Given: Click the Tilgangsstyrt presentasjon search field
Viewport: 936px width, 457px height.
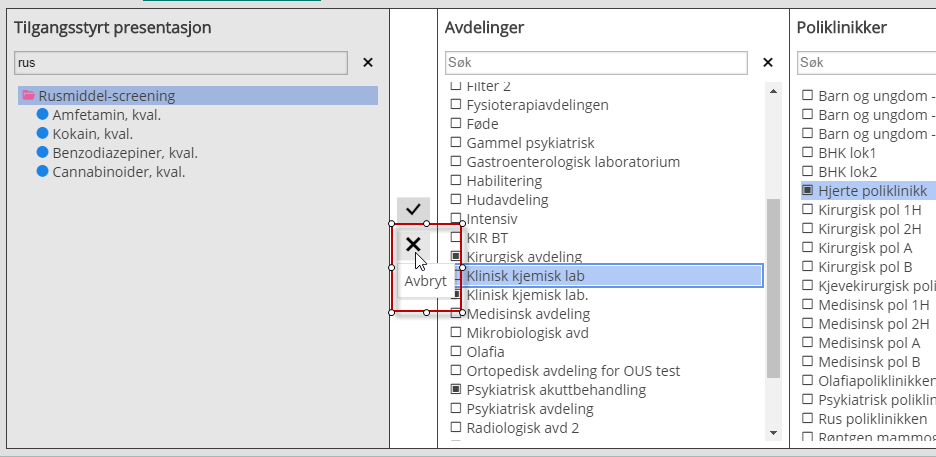Looking at the screenshot, I should (x=180, y=63).
